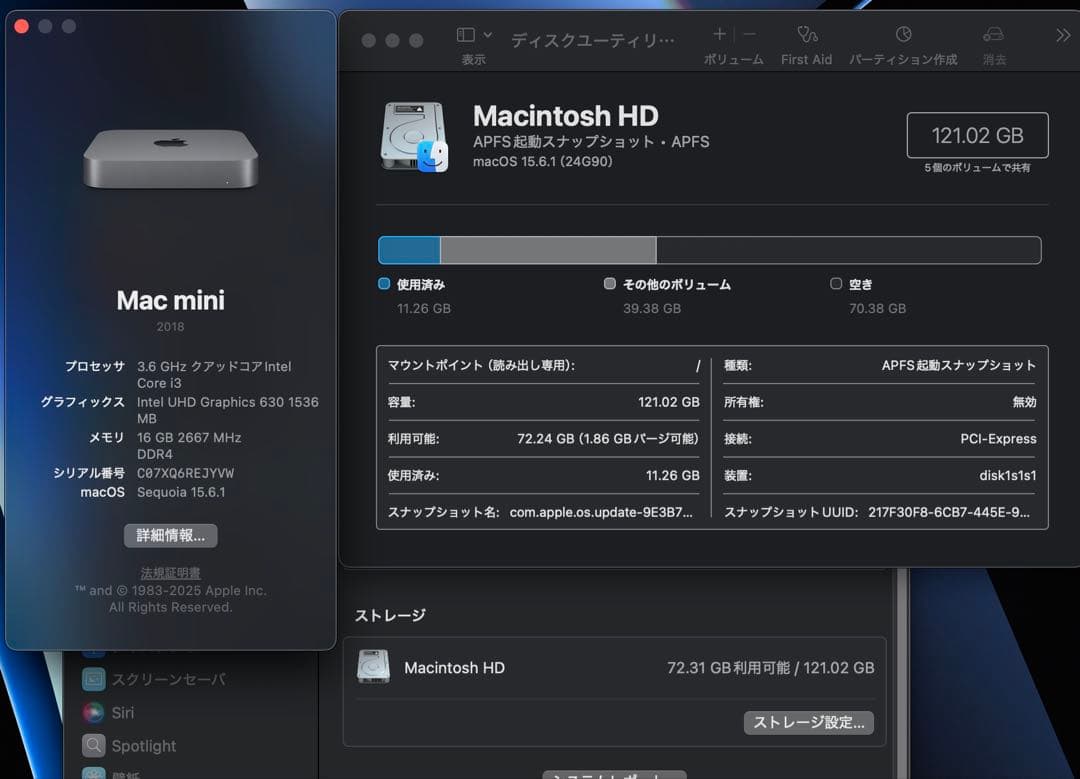This screenshot has height=779, width=1080.
Task: Expand the toolbar overflow chevron
Action: click(1062, 34)
